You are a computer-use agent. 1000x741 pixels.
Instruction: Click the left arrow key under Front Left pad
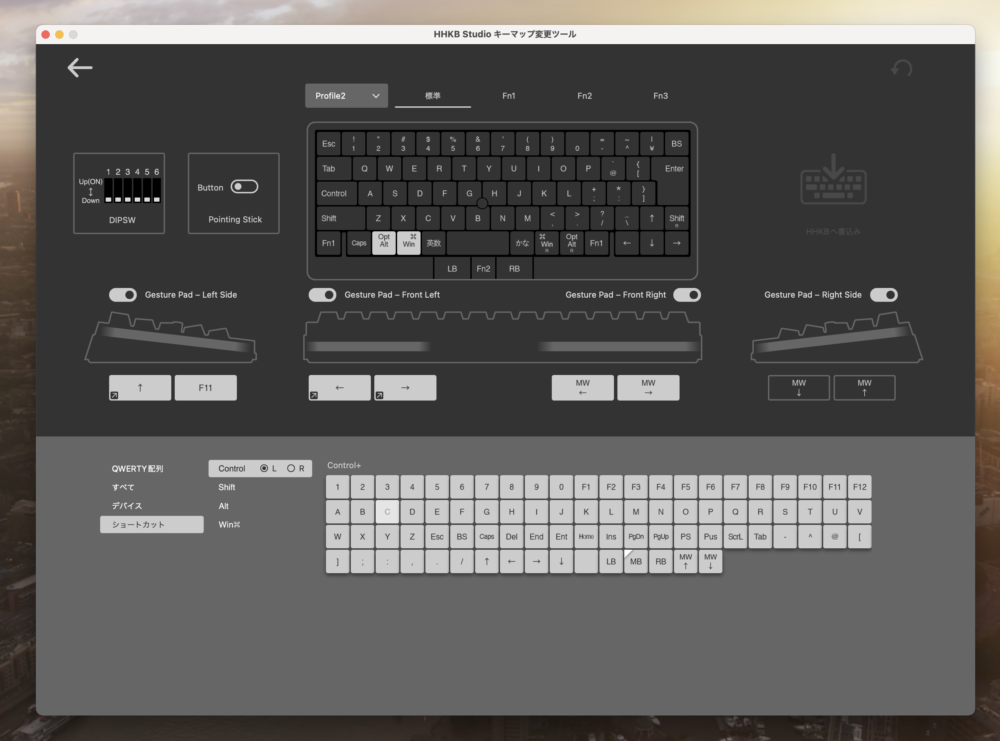click(340, 388)
